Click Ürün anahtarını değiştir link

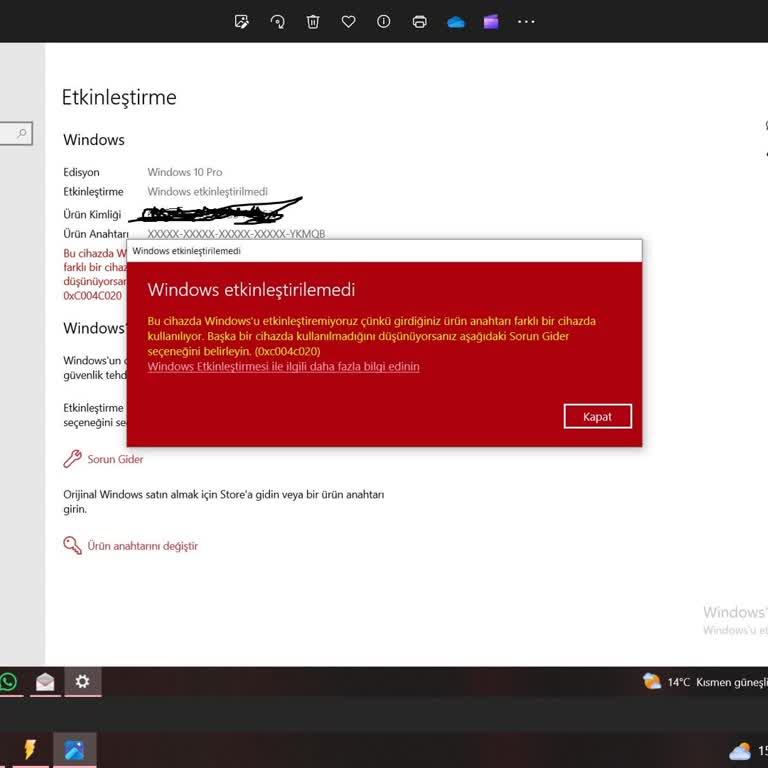143,546
